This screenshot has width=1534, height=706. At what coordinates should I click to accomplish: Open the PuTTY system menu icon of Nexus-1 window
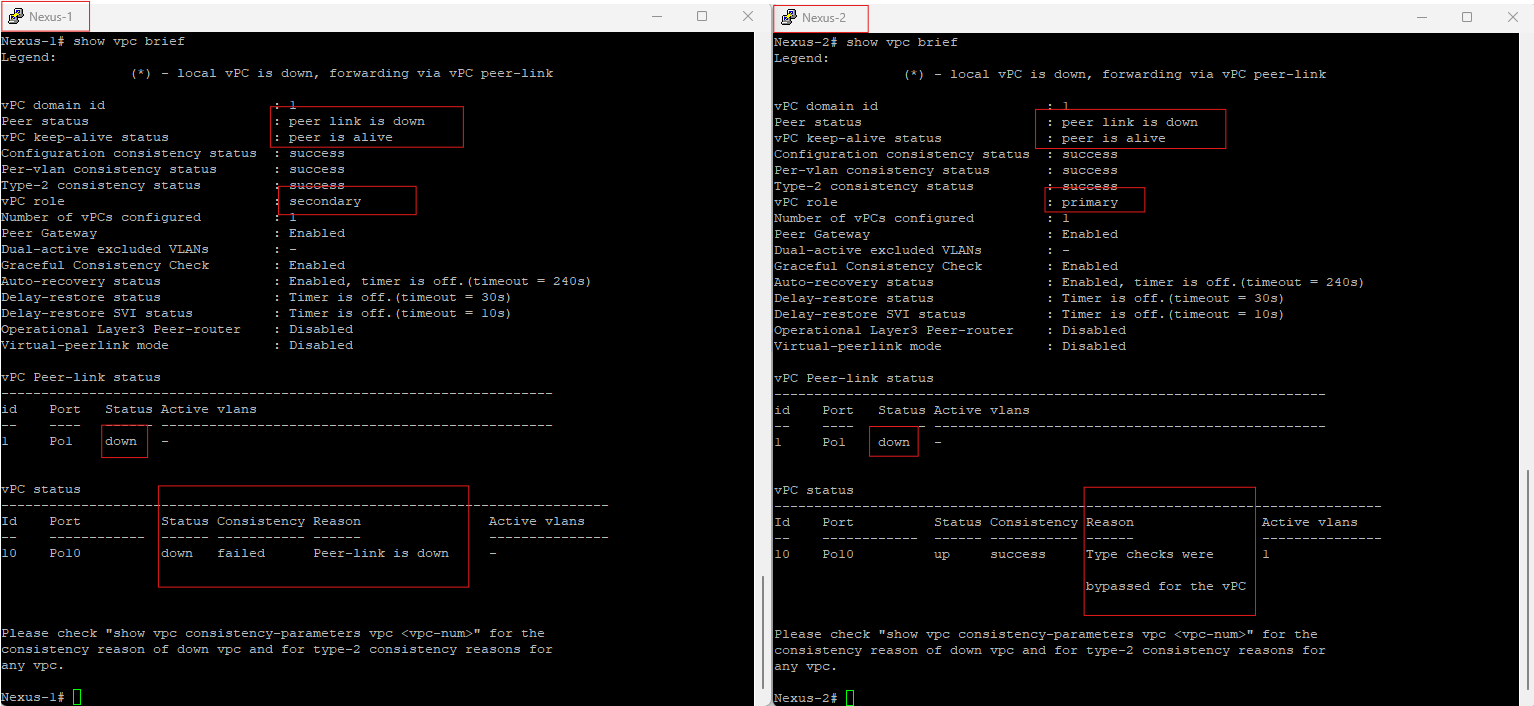point(16,16)
